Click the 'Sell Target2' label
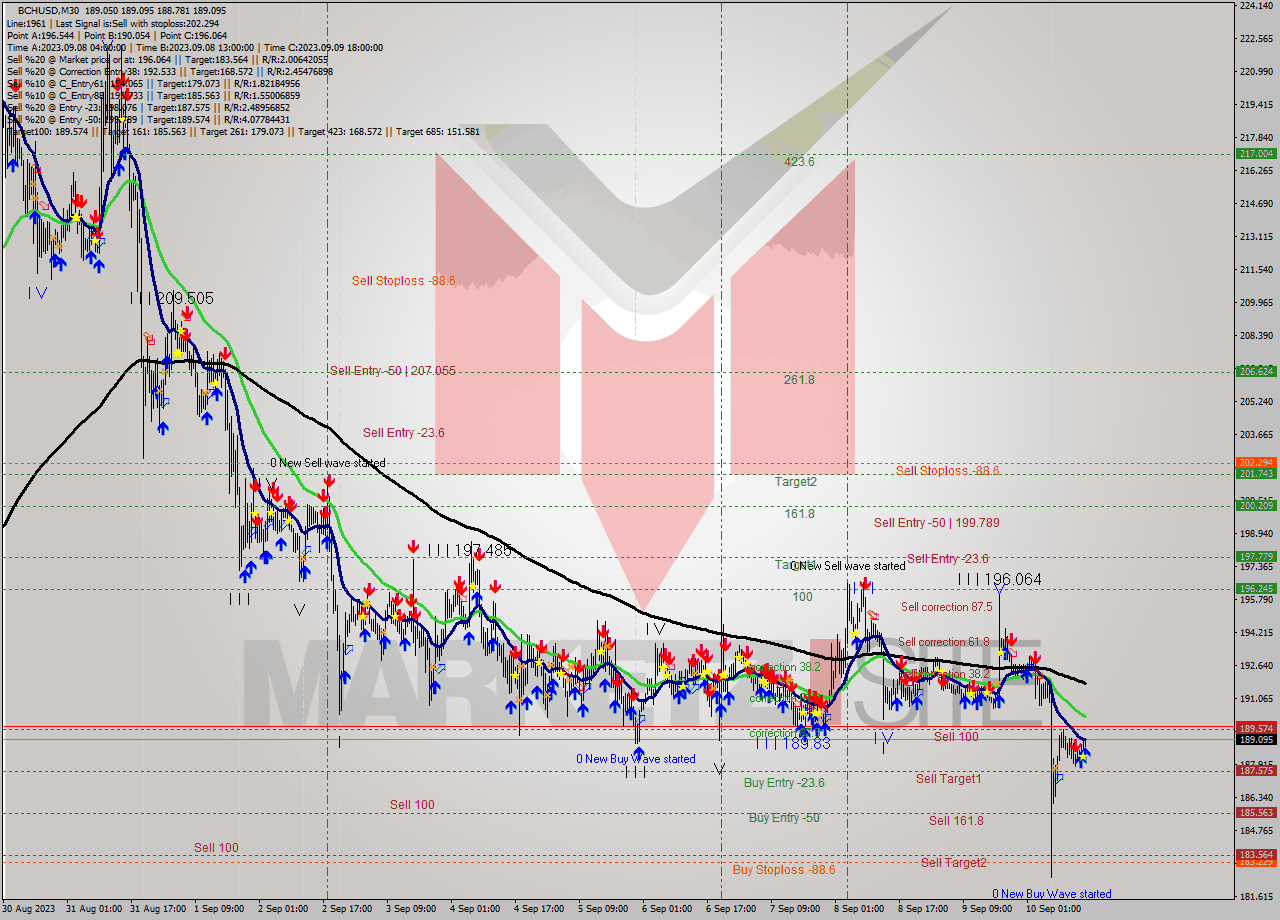Image resolution: width=1280 pixels, height=920 pixels. point(954,862)
